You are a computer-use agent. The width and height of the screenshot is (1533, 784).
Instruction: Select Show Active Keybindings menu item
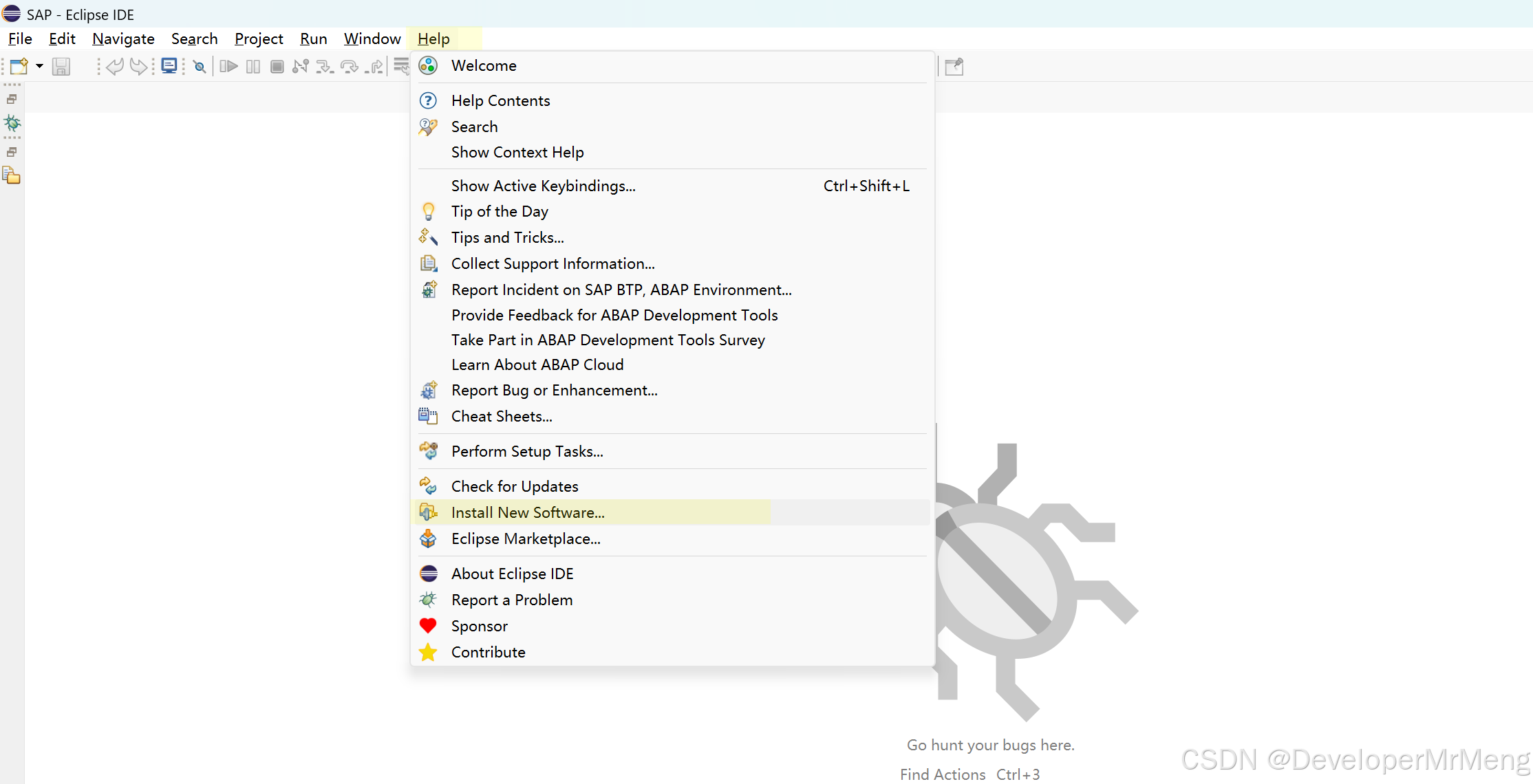tap(543, 186)
